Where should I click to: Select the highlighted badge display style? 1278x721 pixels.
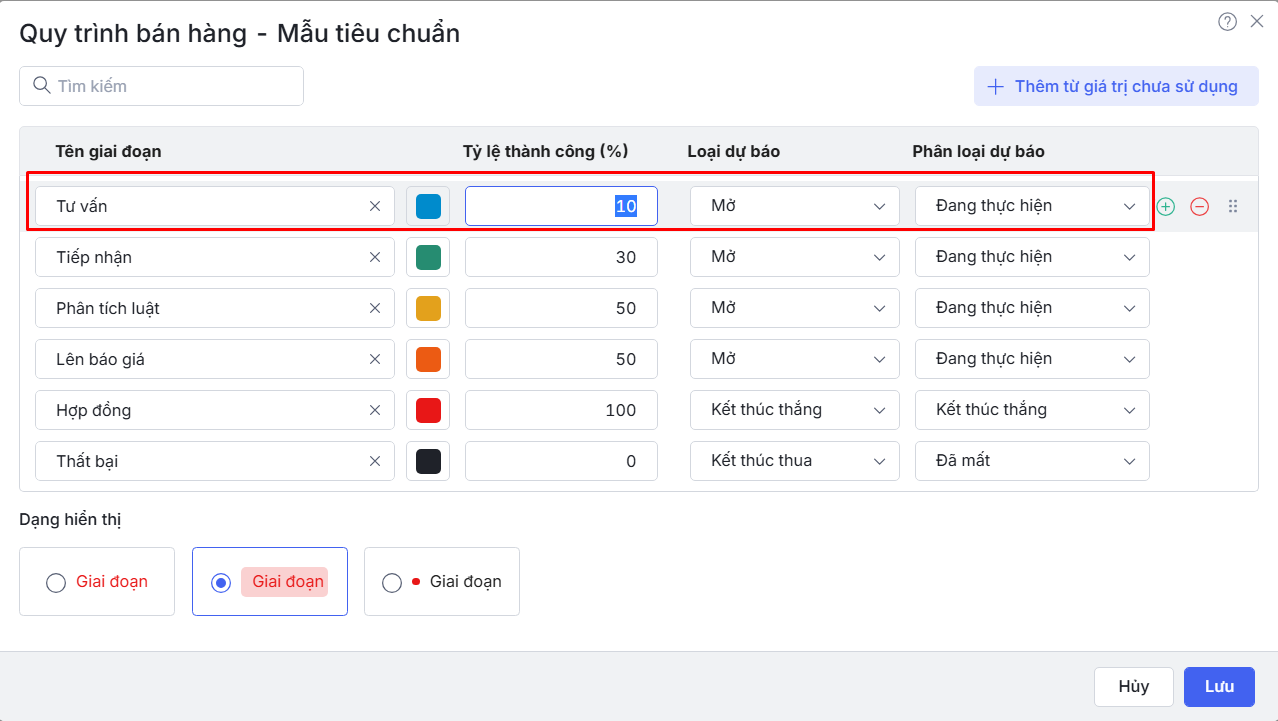pos(221,582)
